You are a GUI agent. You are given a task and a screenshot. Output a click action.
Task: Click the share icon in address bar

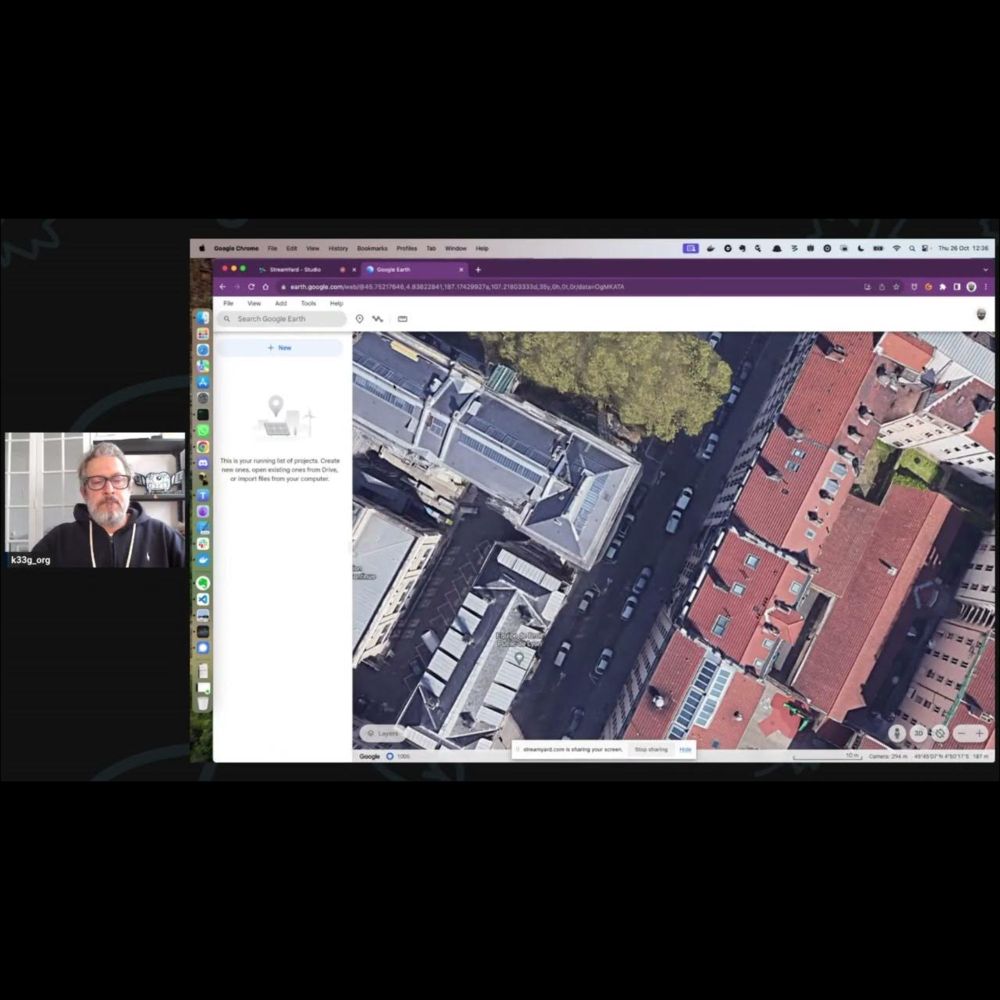pyautogui.click(x=882, y=287)
